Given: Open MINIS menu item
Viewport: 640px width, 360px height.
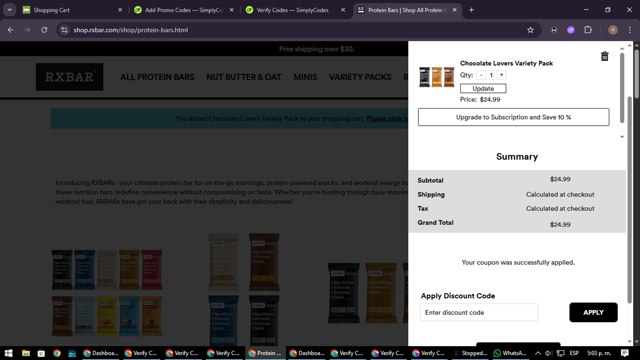Looking at the screenshot, I should pyautogui.click(x=305, y=77).
